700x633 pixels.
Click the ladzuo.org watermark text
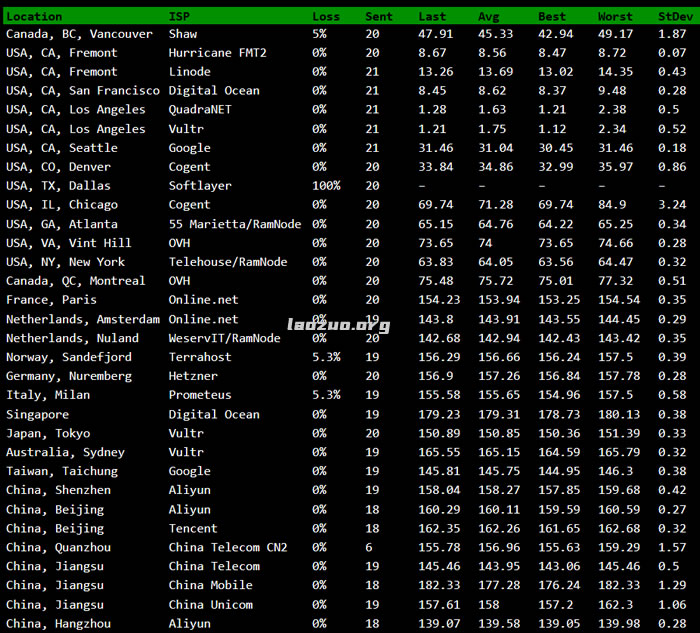tap(338, 325)
